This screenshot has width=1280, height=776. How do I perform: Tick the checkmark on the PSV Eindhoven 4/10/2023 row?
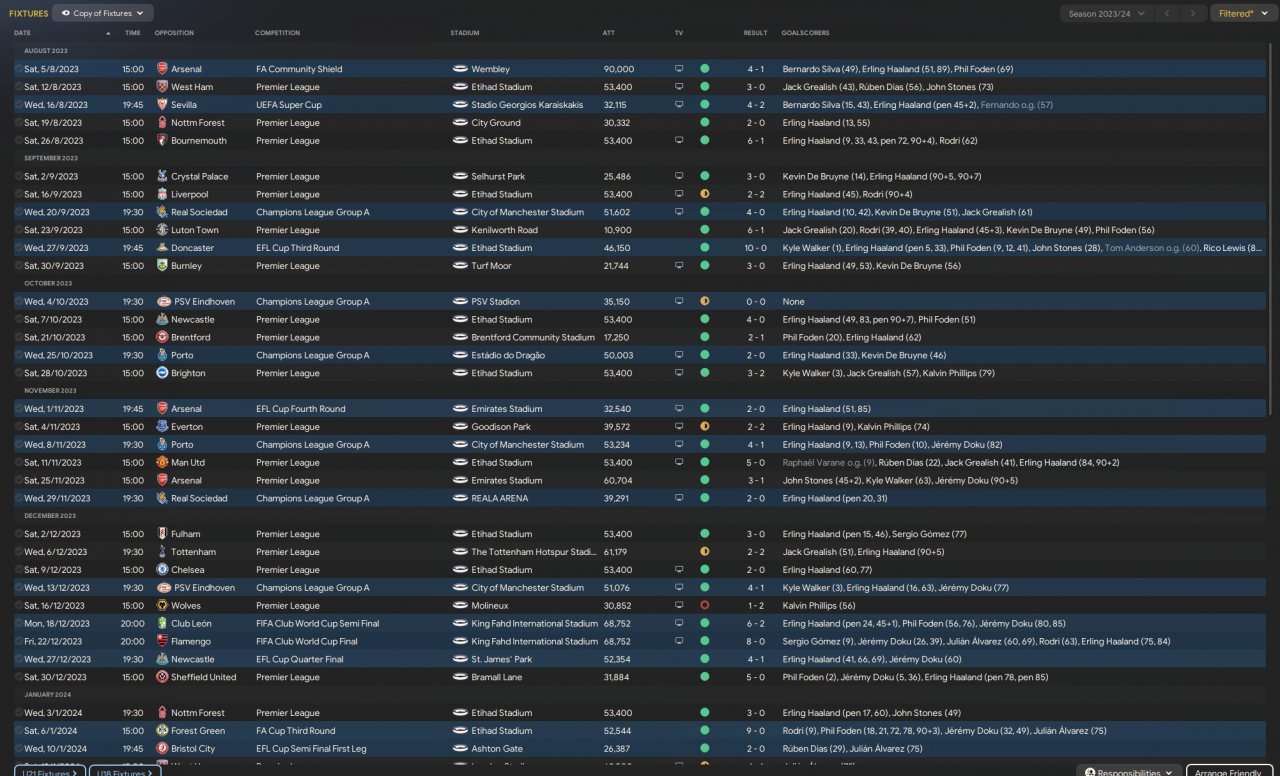(18, 302)
